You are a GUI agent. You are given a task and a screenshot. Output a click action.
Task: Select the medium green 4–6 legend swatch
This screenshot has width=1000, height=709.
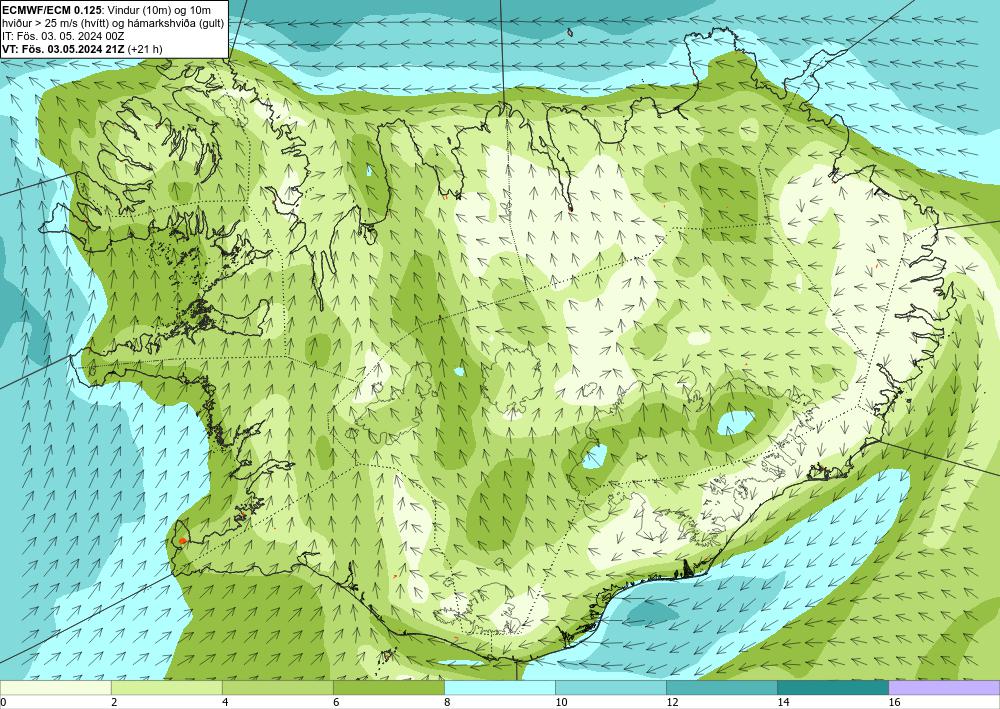tap(277, 687)
